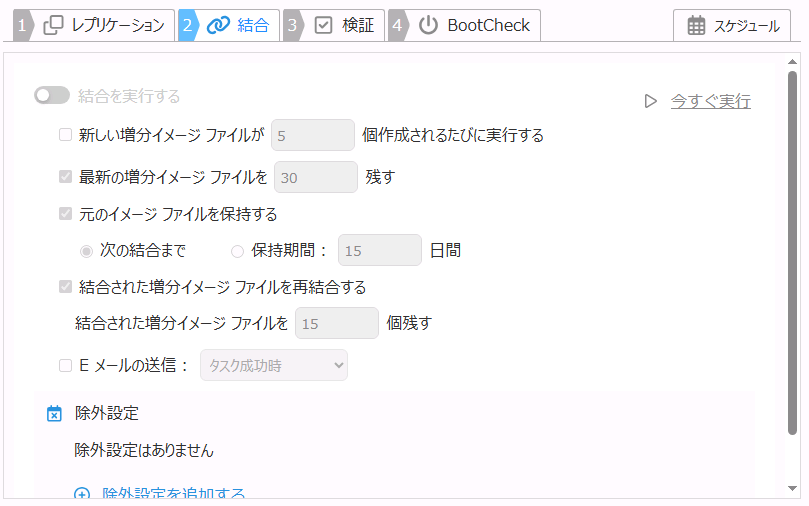The width and height of the screenshot is (809, 506).
Task: Click the scrollbar down arrow
Action: [793, 488]
